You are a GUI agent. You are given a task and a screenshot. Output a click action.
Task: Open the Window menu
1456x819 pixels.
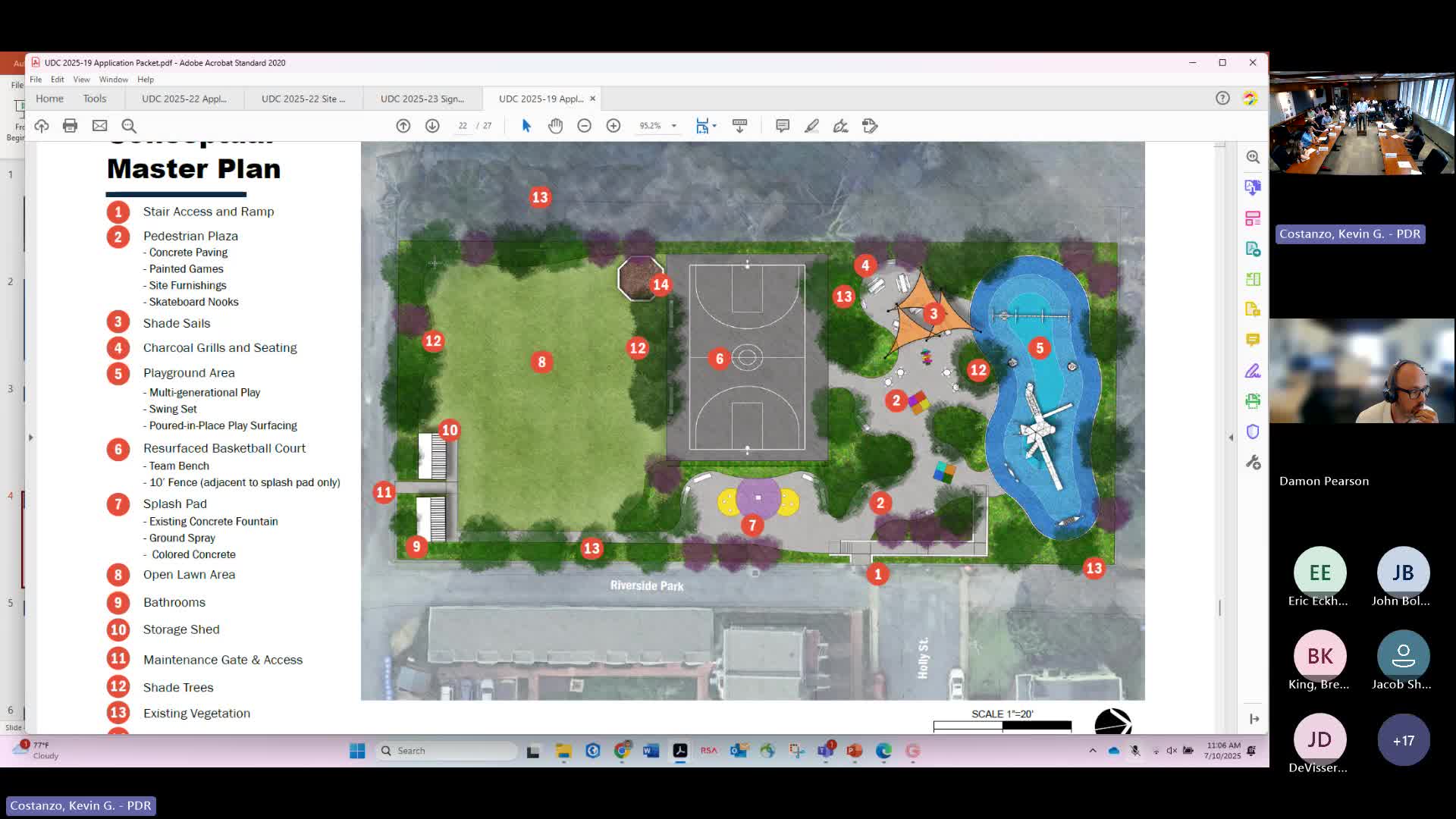114,80
